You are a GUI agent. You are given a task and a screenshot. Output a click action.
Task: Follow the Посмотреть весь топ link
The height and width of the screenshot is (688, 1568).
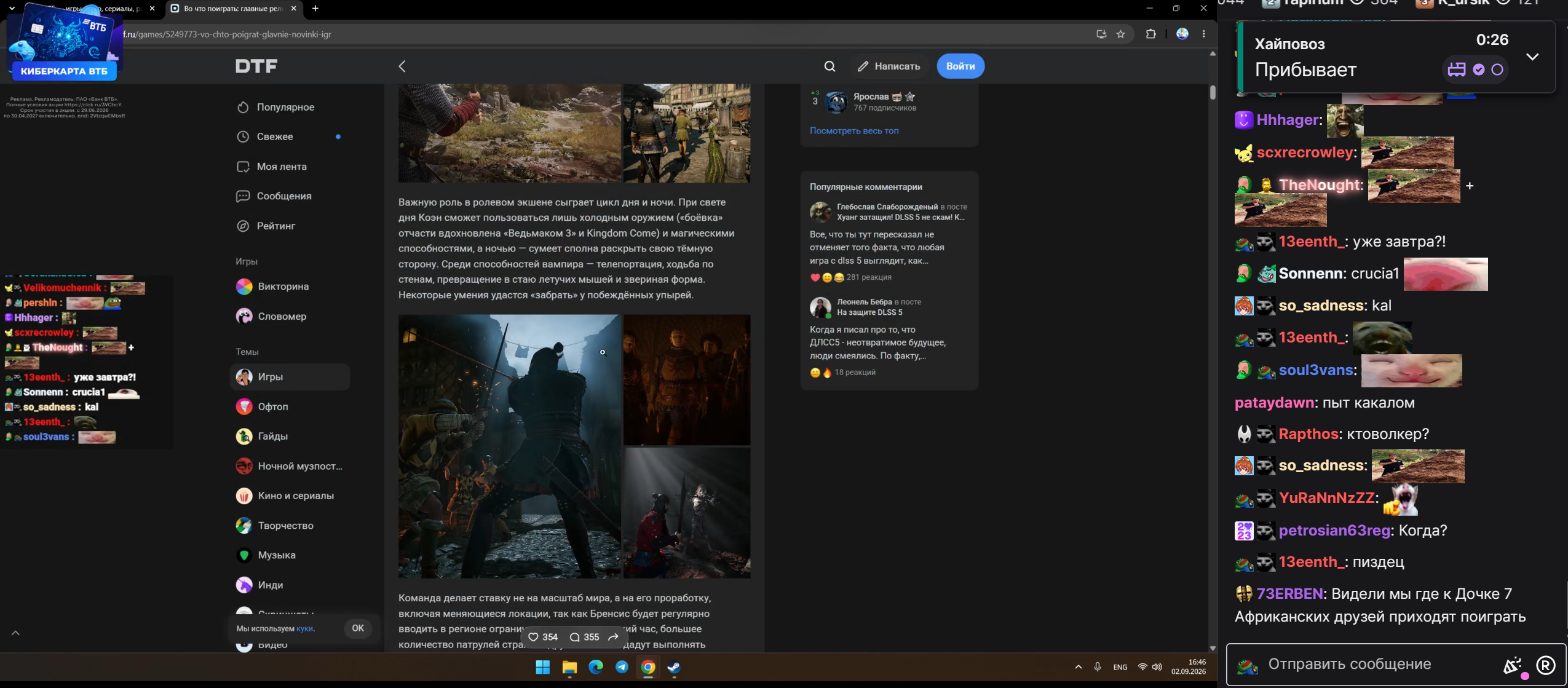click(853, 131)
